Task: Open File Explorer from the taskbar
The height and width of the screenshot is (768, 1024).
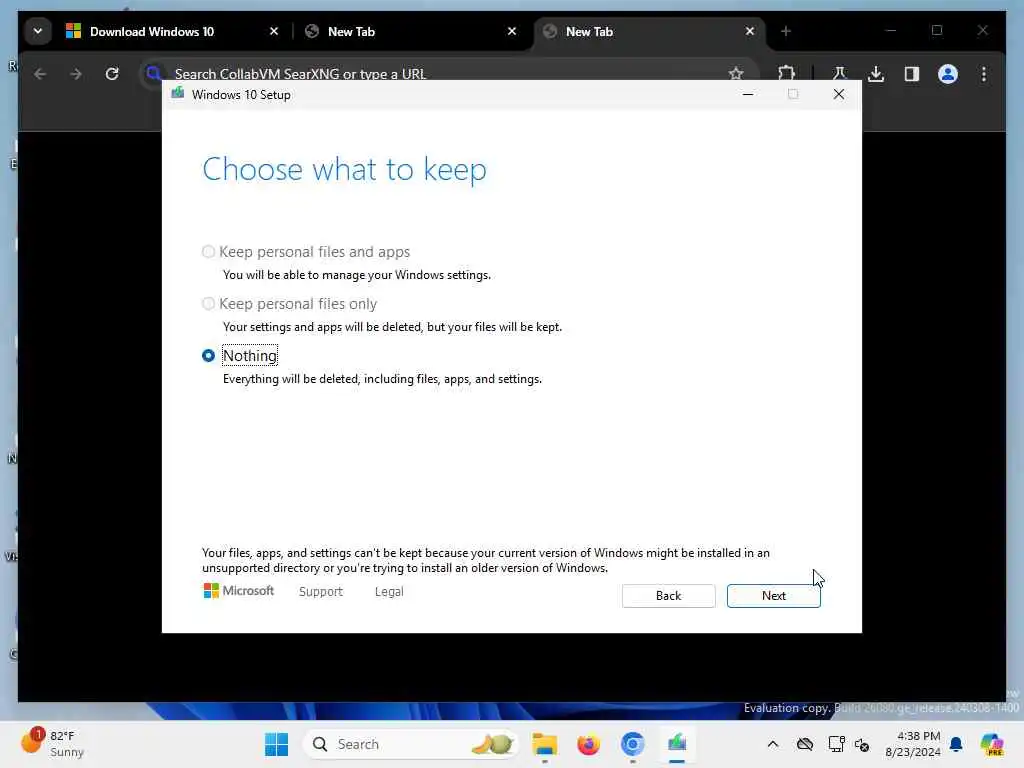Action: click(545, 744)
